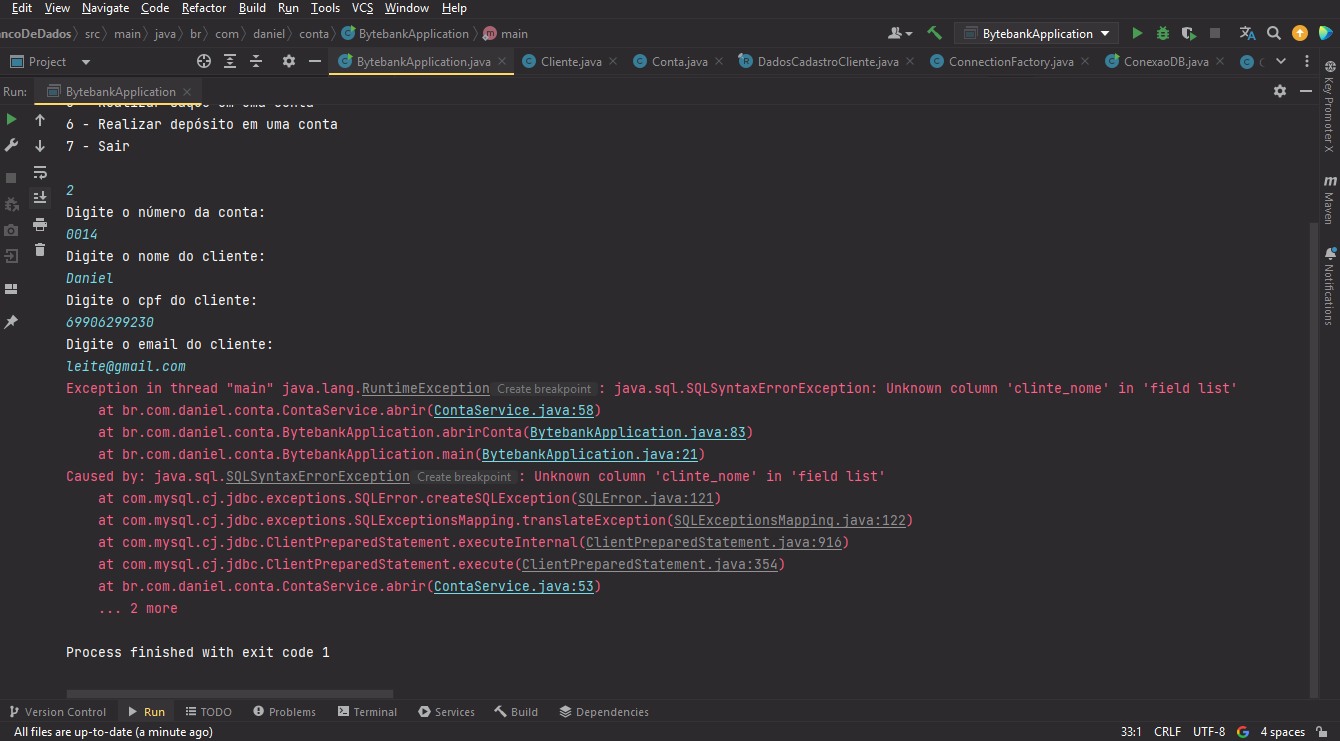Click the restore layout icon in Run sidebar
Screen dimensions: 1340x741
(x=11, y=289)
